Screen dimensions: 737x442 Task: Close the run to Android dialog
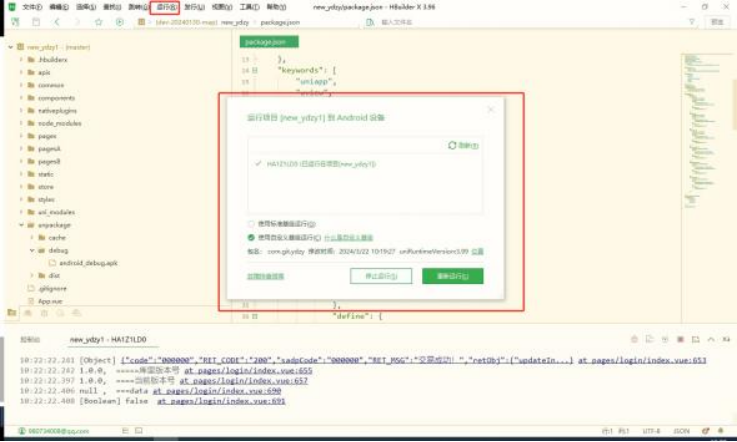490,108
